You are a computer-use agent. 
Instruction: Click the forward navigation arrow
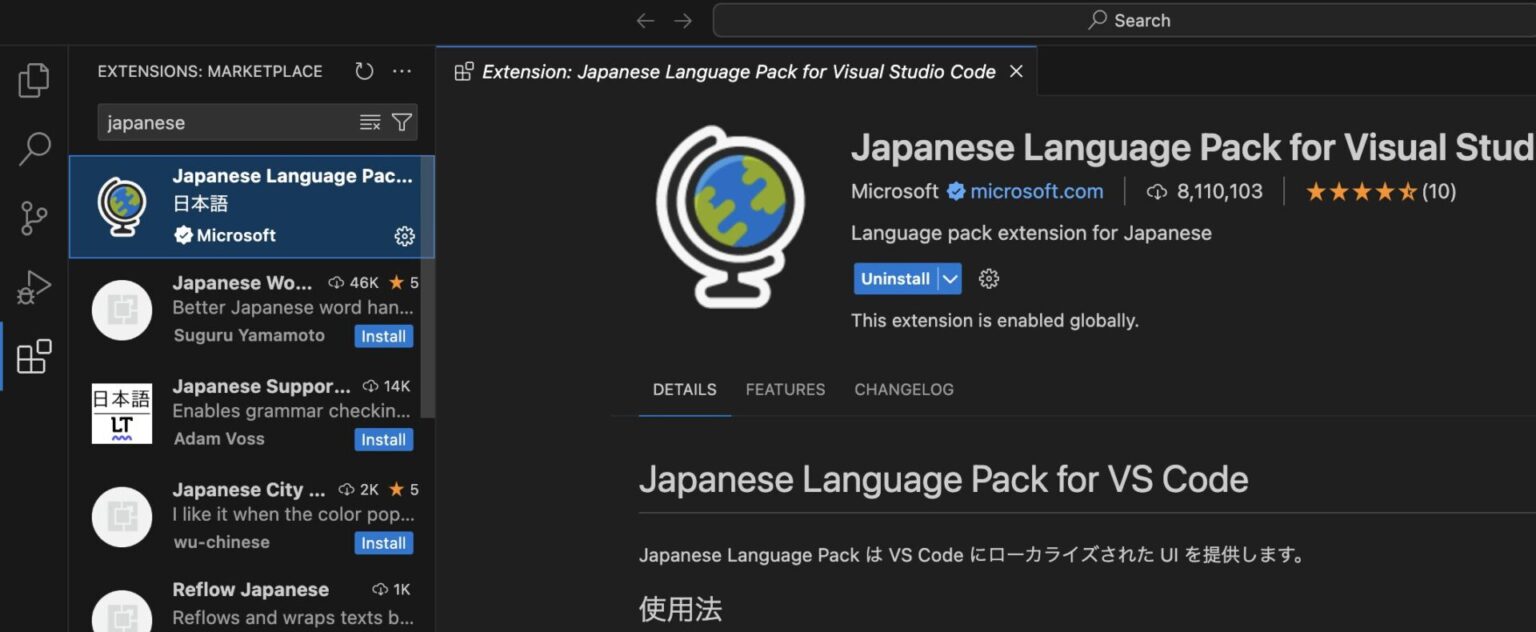pyautogui.click(x=683, y=19)
